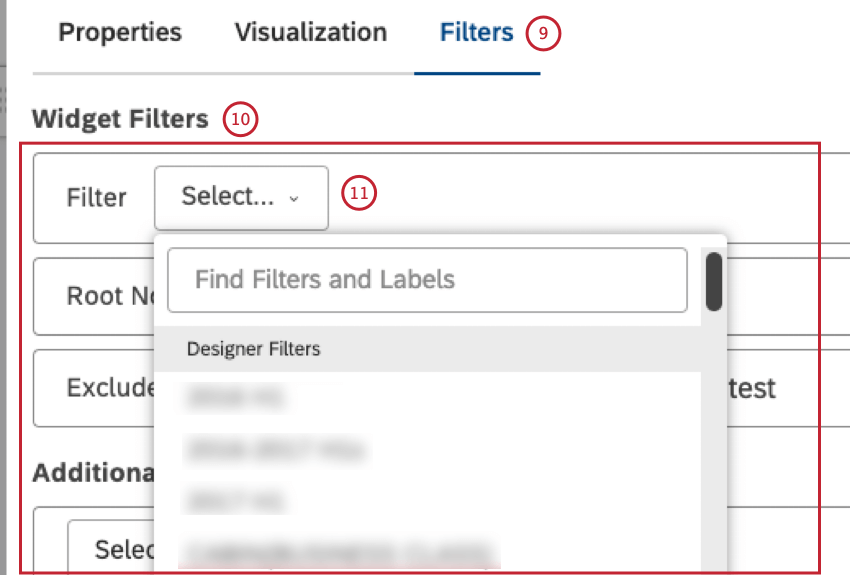This screenshot has height=575, width=850.
Task: Select the Filters tab
Action: (476, 33)
